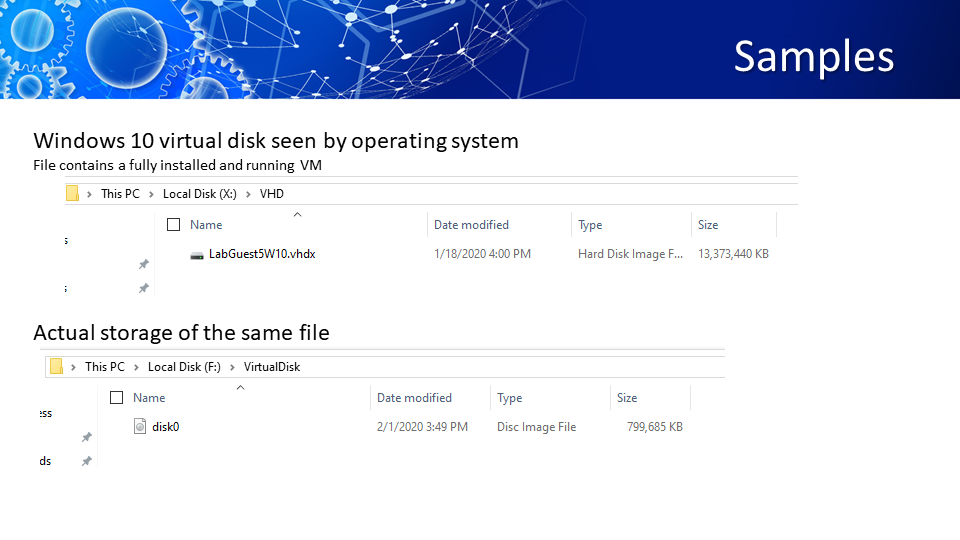Sort the VHD folder by Date modified
The height and width of the screenshot is (540, 960).
pos(471,225)
